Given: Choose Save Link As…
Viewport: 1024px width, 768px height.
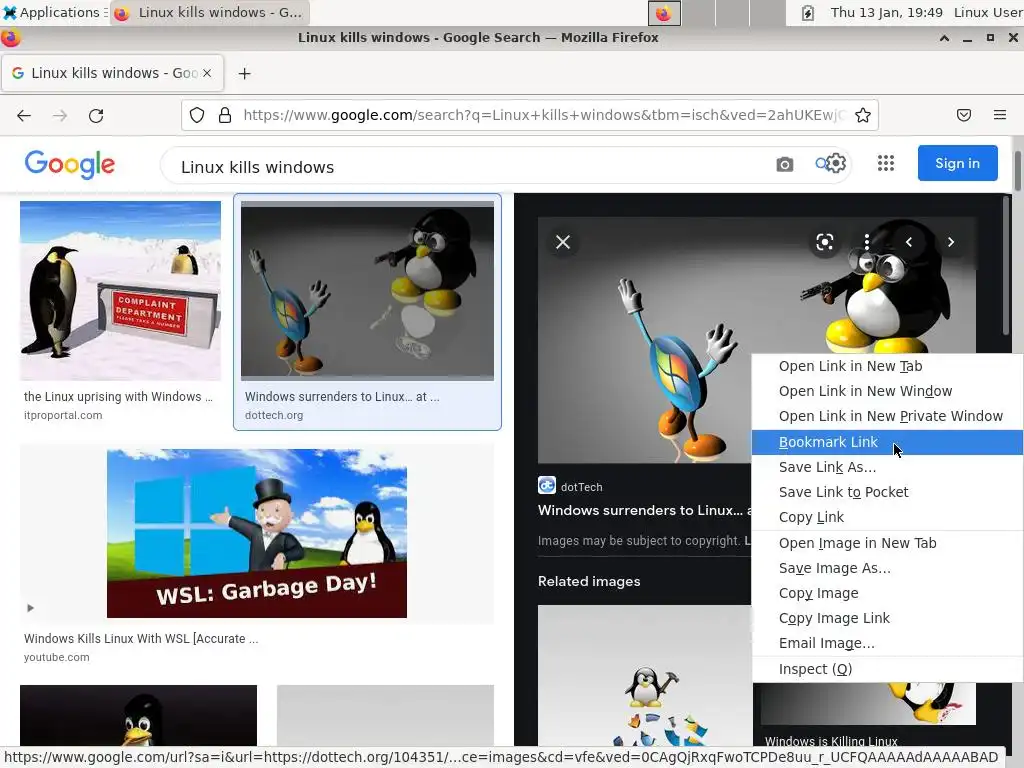Looking at the screenshot, I should point(887,468).
